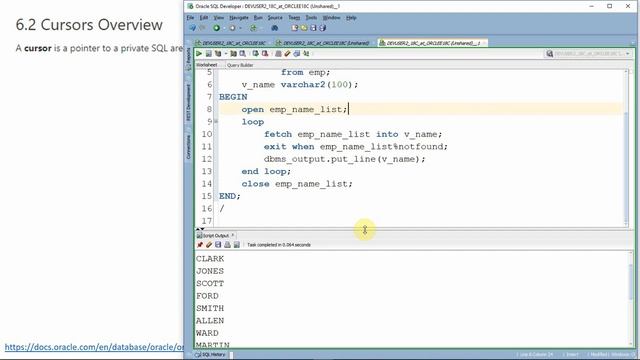Screen dimensions: 640x360
Task: Click the Run Script icon
Action: [x=209, y=53]
